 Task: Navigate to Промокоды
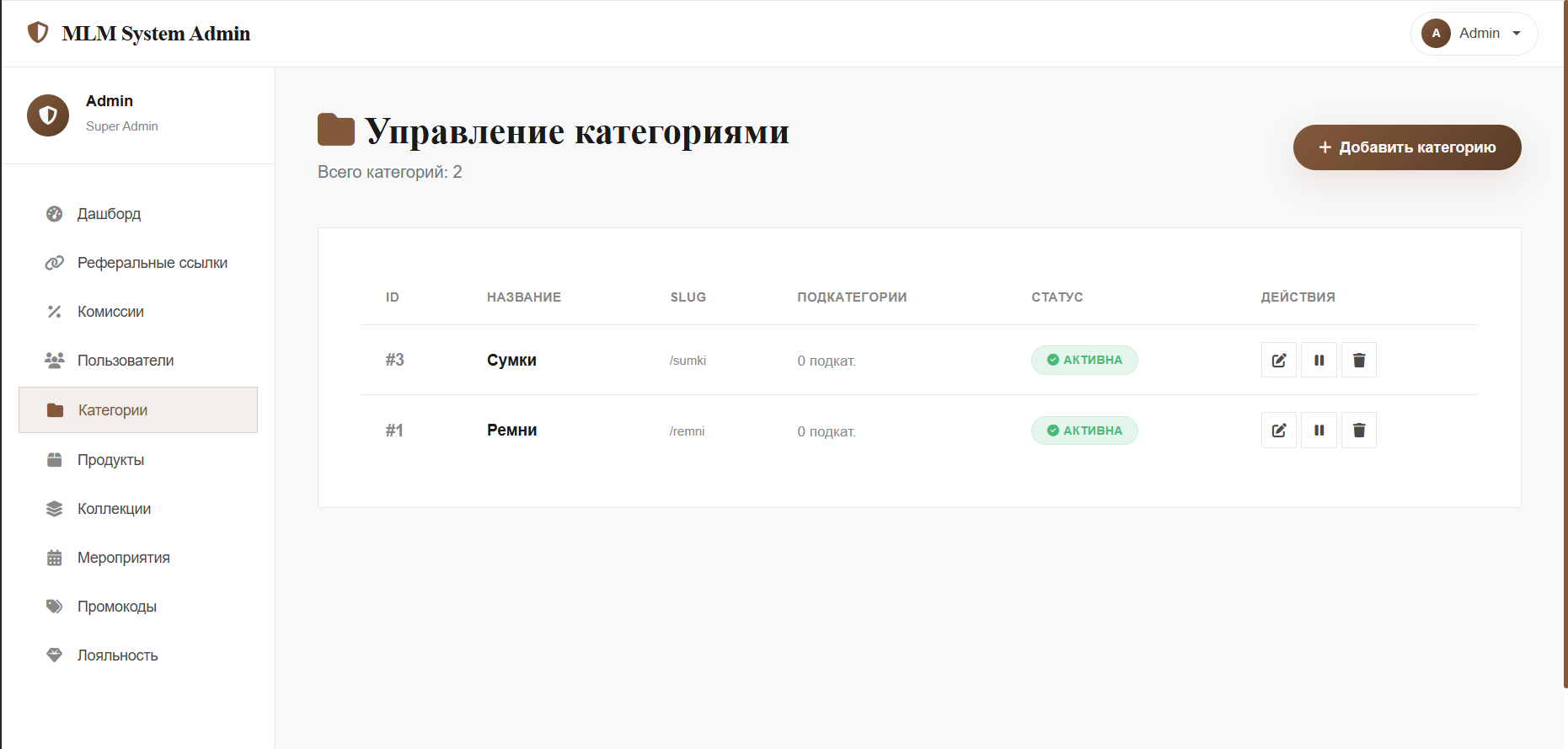[x=138, y=607]
